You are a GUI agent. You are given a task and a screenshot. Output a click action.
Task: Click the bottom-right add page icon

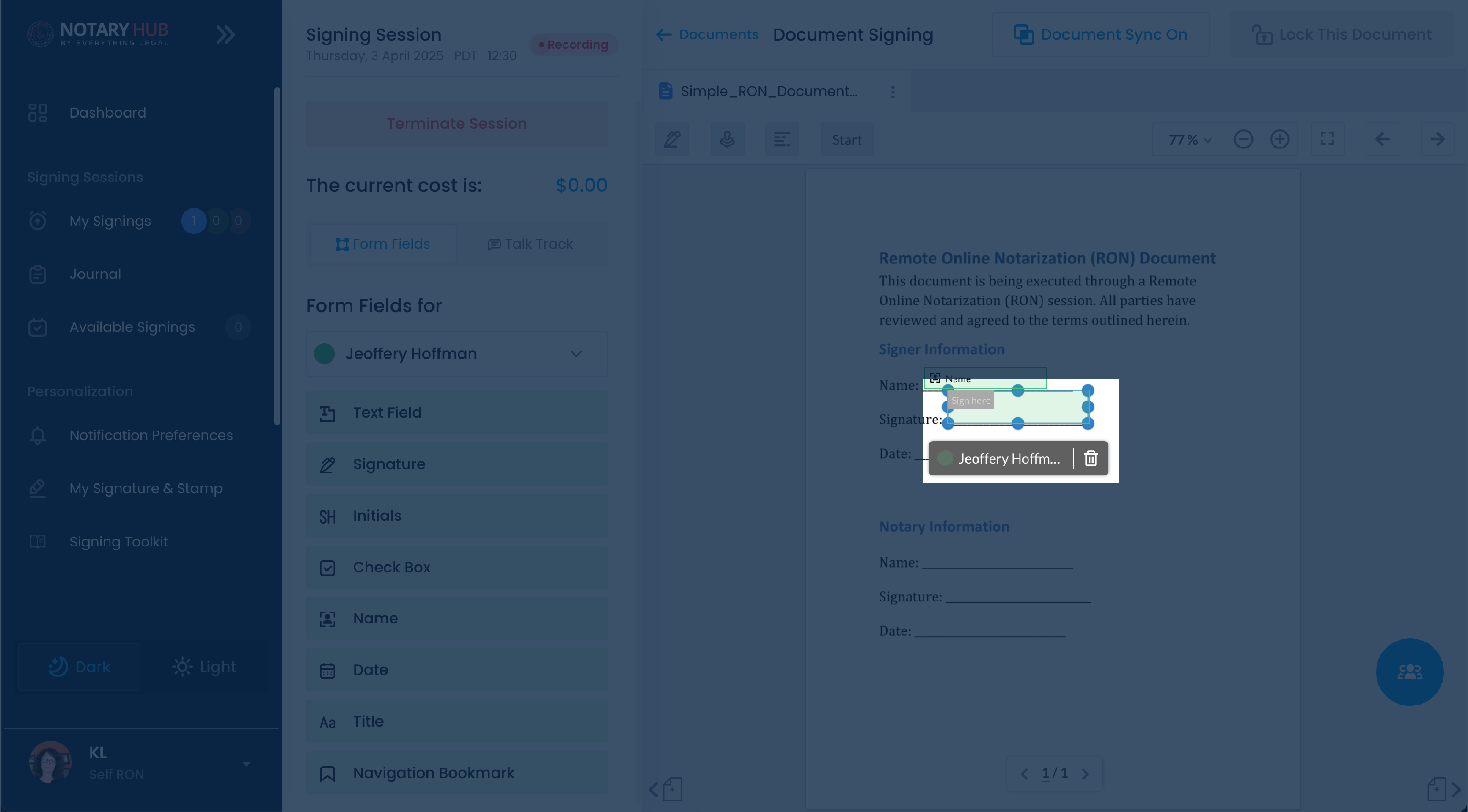click(x=1437, y=790)
